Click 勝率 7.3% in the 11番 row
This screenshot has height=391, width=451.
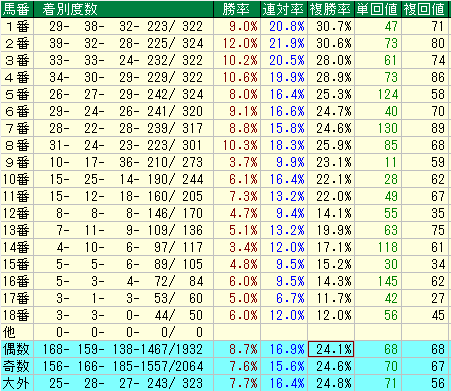coord(237,196)
